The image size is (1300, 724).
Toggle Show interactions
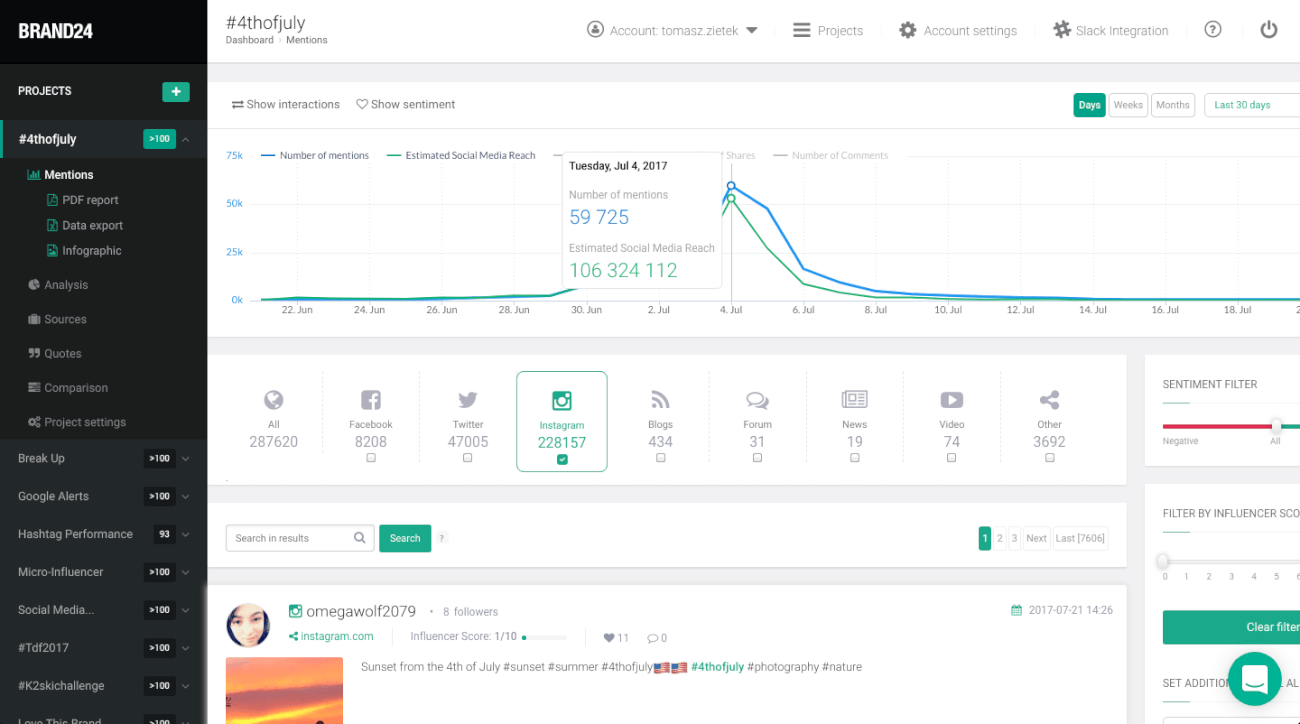tap(286, 104)
